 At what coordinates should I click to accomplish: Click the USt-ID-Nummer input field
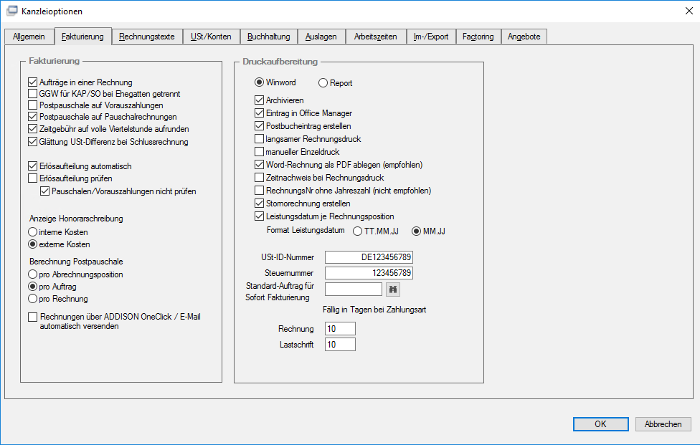pyautogui.click(x=369, y=257)
